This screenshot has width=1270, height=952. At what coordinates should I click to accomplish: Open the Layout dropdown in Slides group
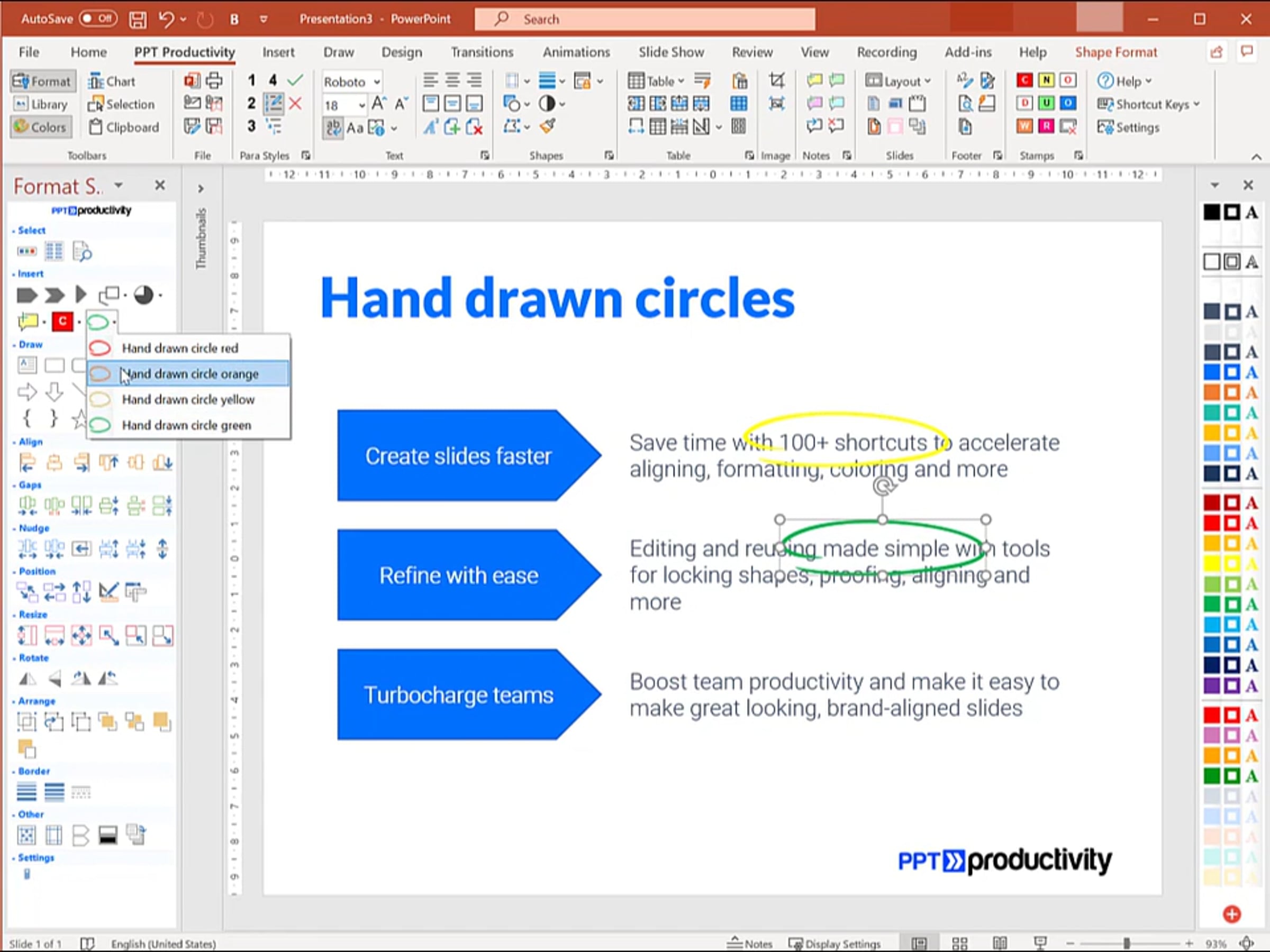point(898,81)
